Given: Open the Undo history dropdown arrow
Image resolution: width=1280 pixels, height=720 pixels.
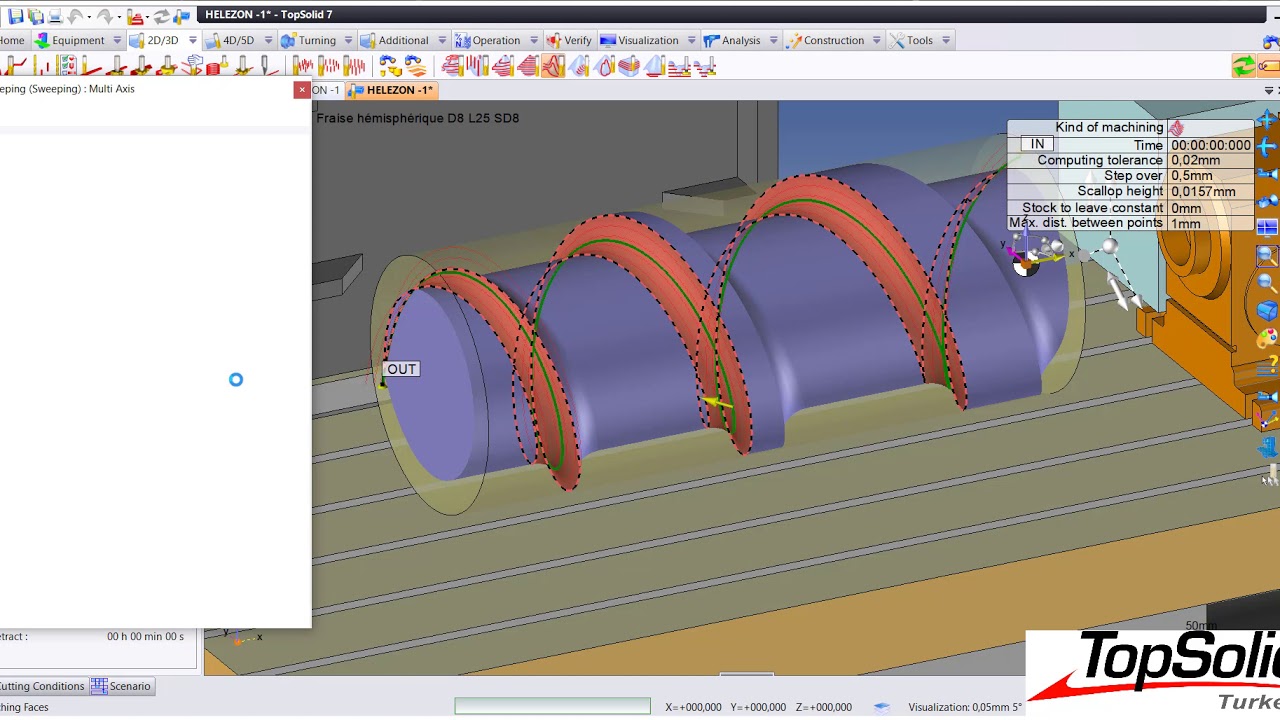Looking at the screenshot, I should coord(89,15).
